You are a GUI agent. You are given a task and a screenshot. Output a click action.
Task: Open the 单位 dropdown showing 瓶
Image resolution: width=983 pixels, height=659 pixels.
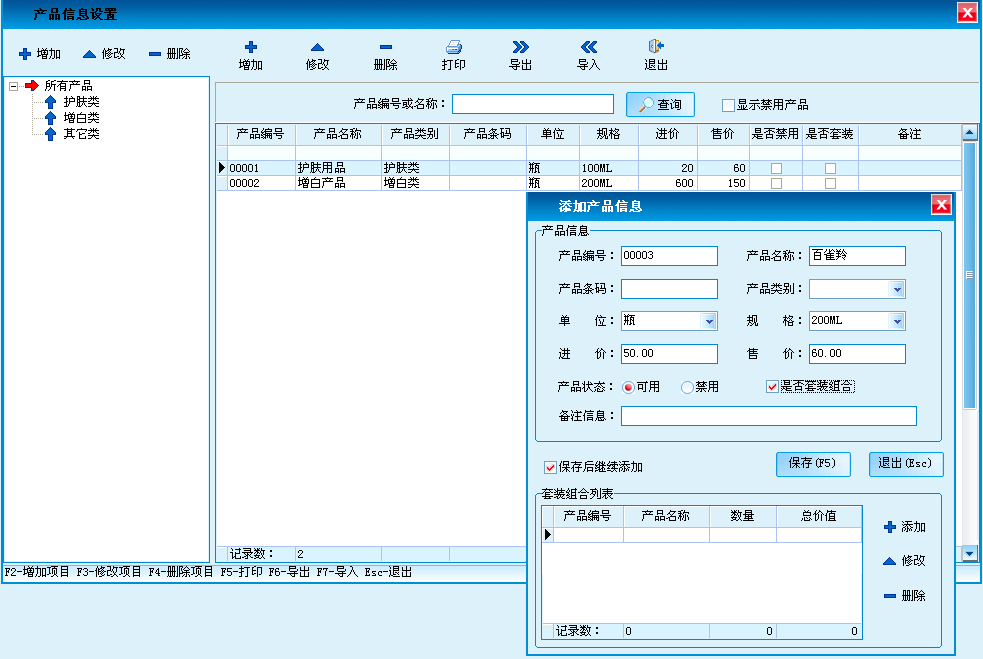tap(709, 322)
